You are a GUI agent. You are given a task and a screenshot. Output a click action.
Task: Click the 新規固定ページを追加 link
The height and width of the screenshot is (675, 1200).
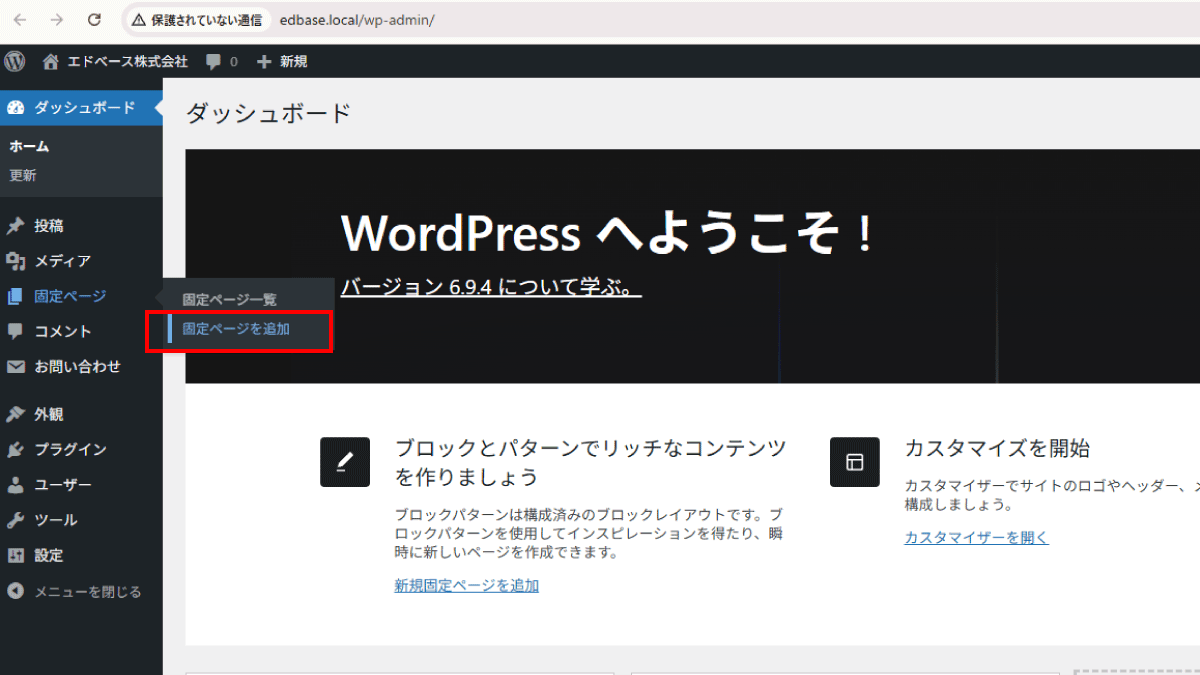(x=466, y=585)
